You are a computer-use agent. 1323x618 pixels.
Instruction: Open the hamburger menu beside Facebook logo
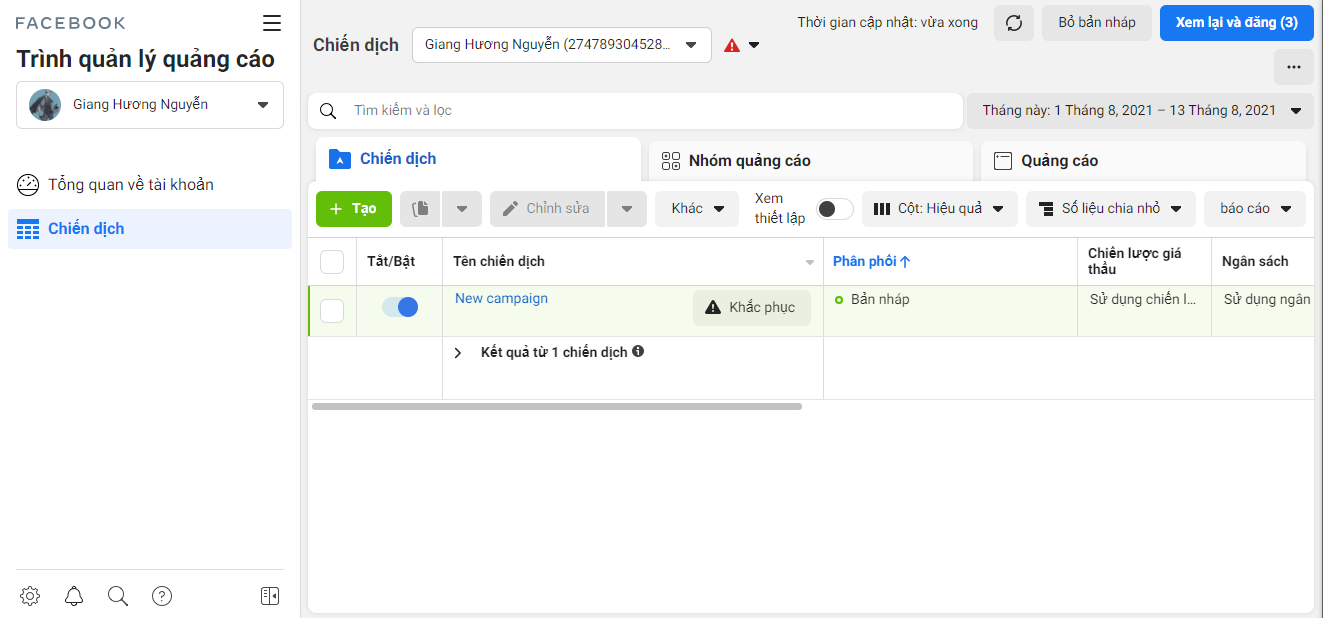pos(272,23)
